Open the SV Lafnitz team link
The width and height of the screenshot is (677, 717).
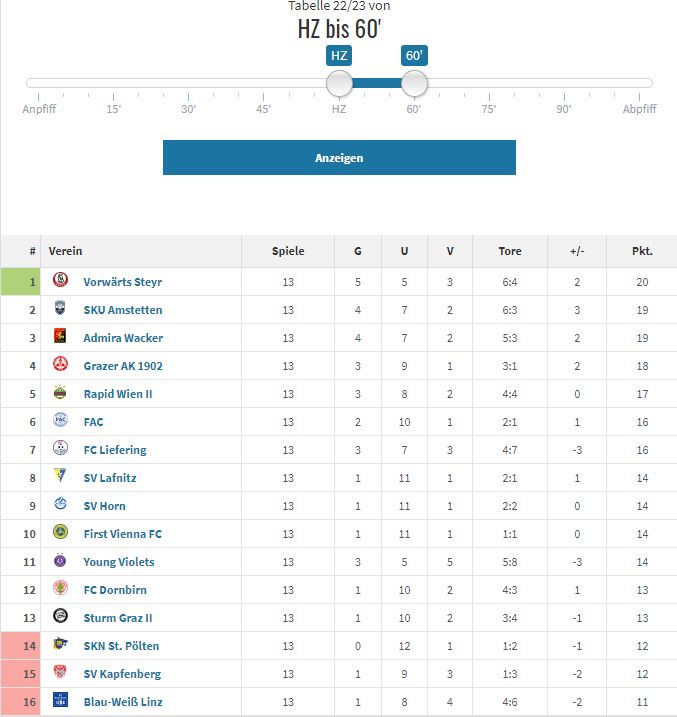(110, 478)
